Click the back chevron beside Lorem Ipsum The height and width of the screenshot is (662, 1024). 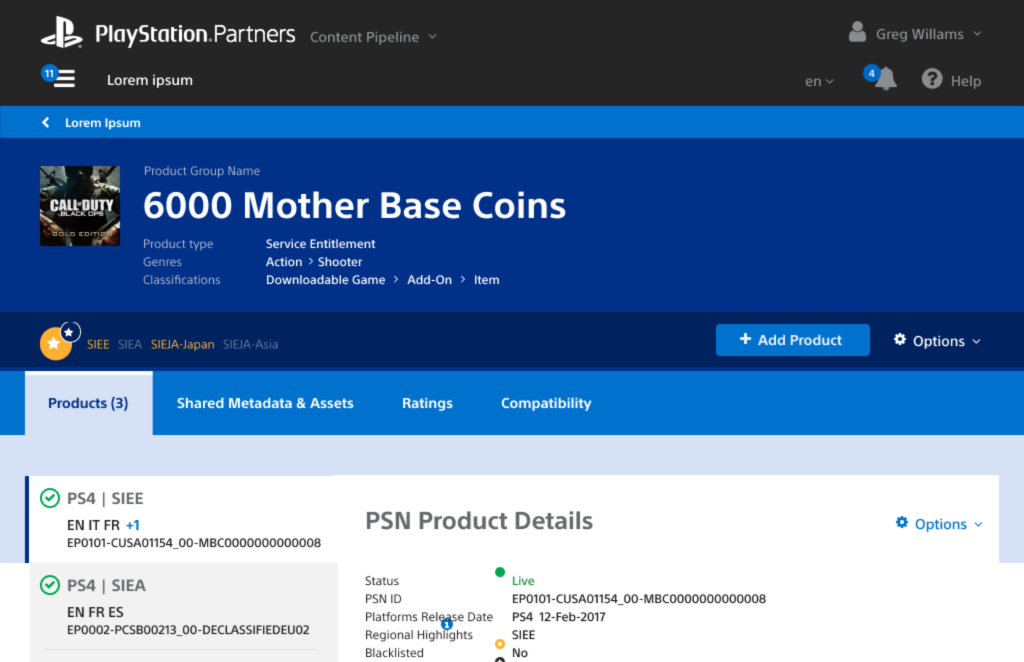[x=46, y=122]
